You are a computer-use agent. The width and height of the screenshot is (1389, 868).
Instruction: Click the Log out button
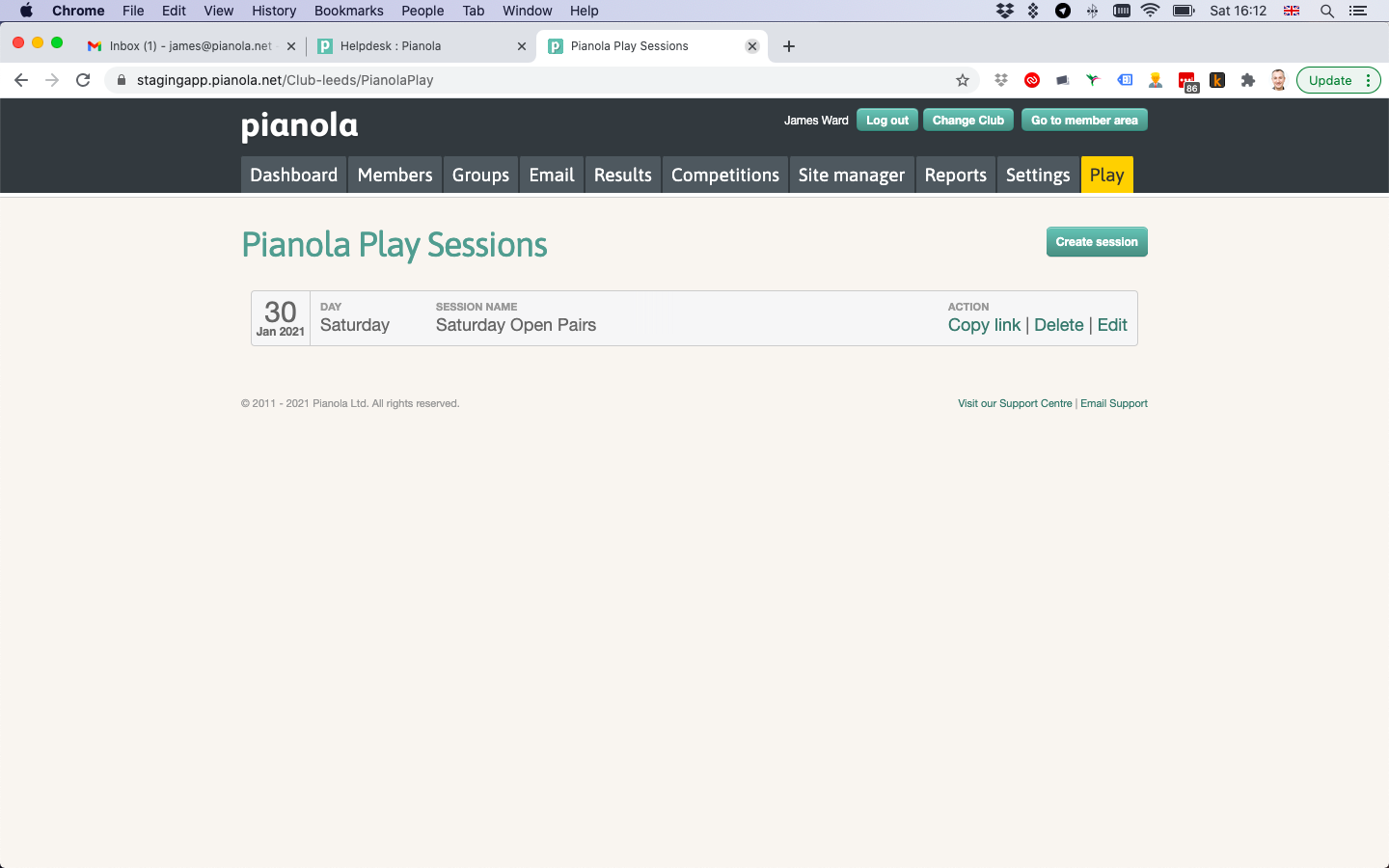[887, 121]
